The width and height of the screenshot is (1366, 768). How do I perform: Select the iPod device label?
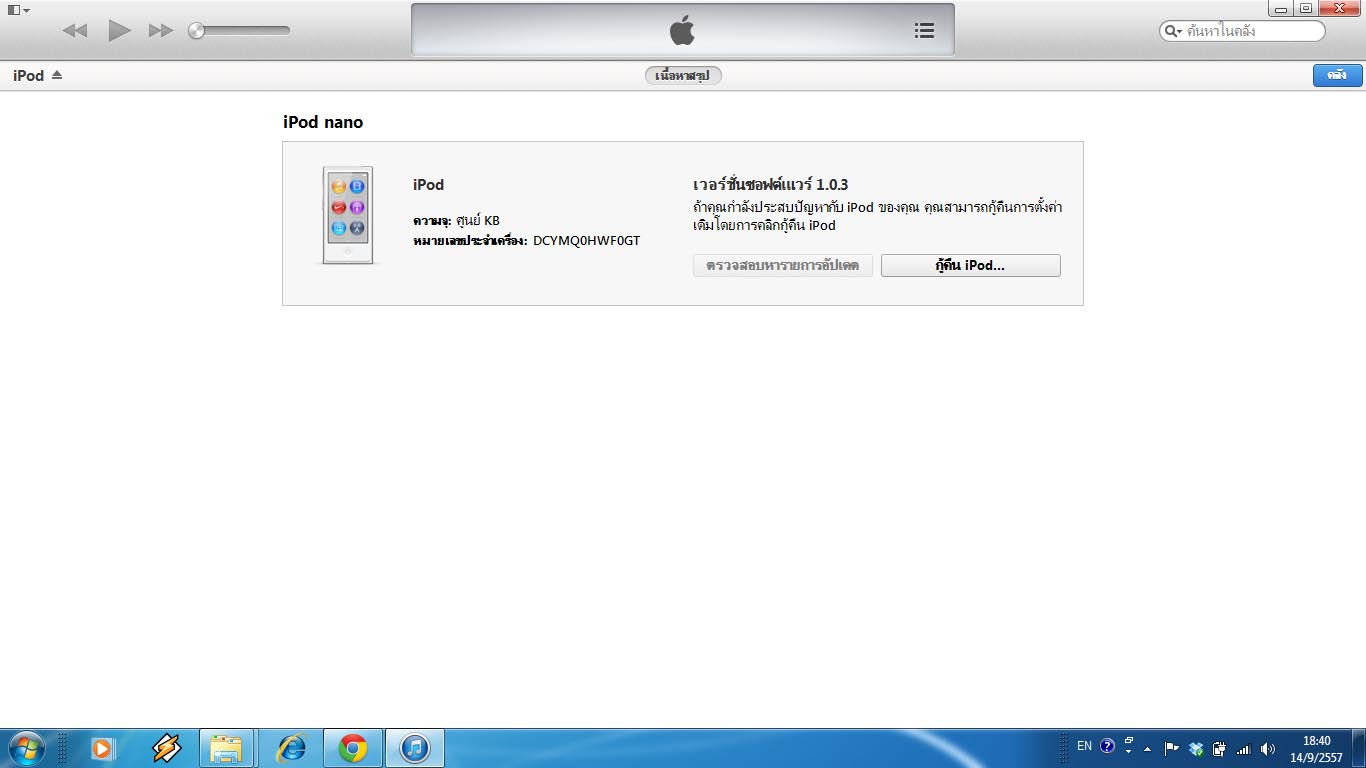pos(28,75)
